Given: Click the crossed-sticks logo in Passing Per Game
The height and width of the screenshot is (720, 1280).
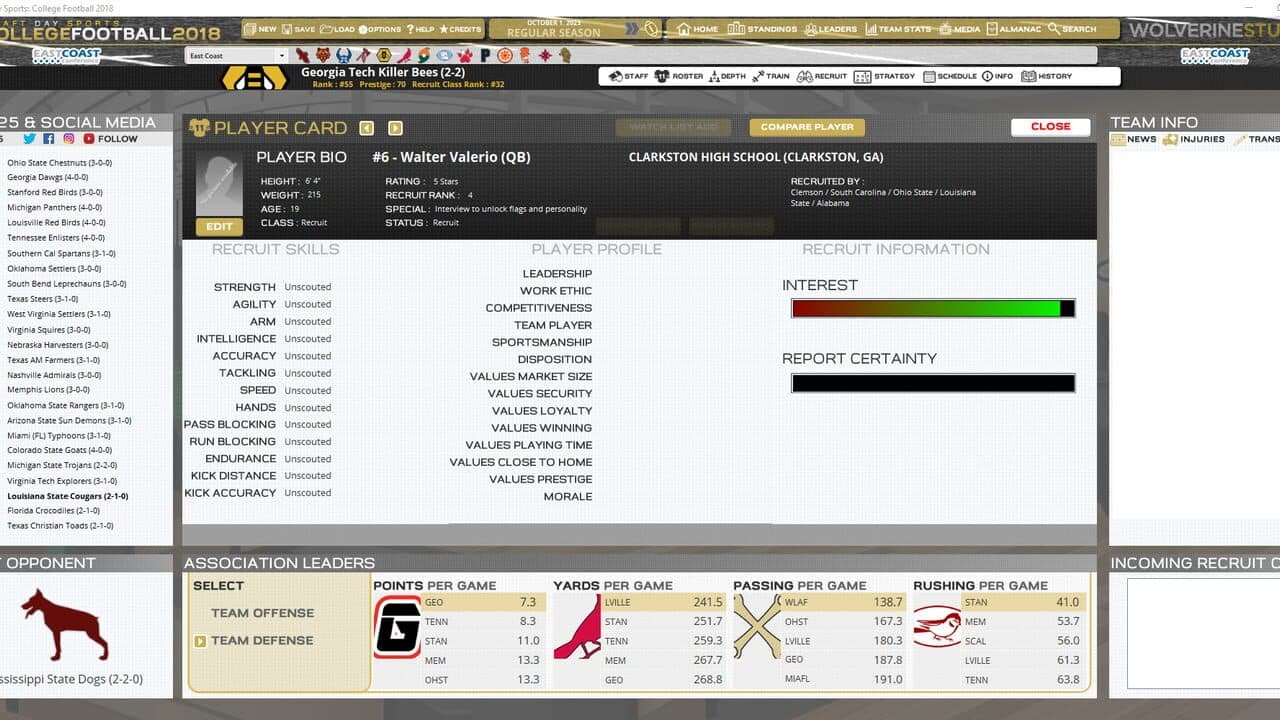Looking at the screenshot, I should point(757,627).
